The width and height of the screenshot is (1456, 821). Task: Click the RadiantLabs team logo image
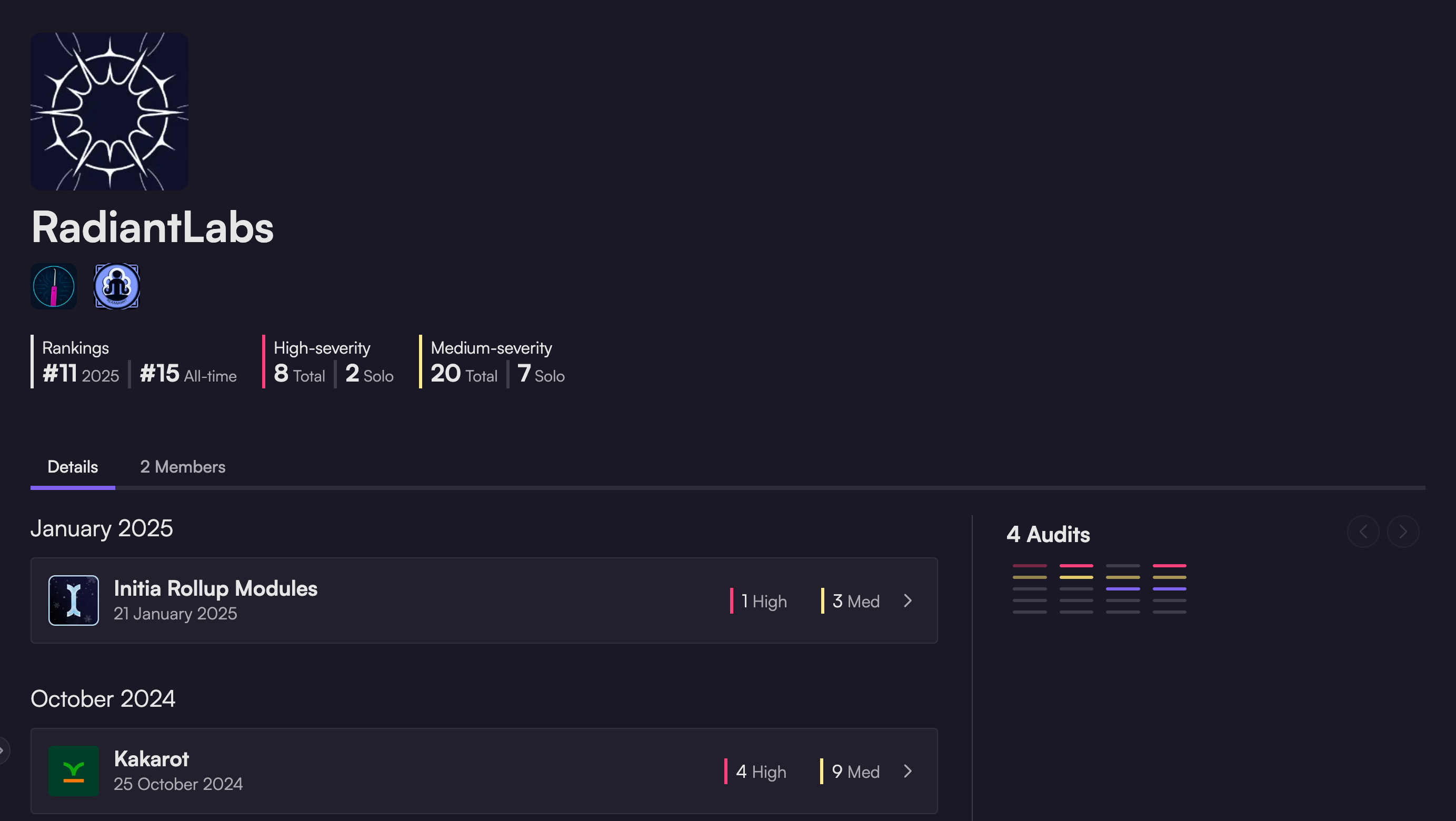109,112
